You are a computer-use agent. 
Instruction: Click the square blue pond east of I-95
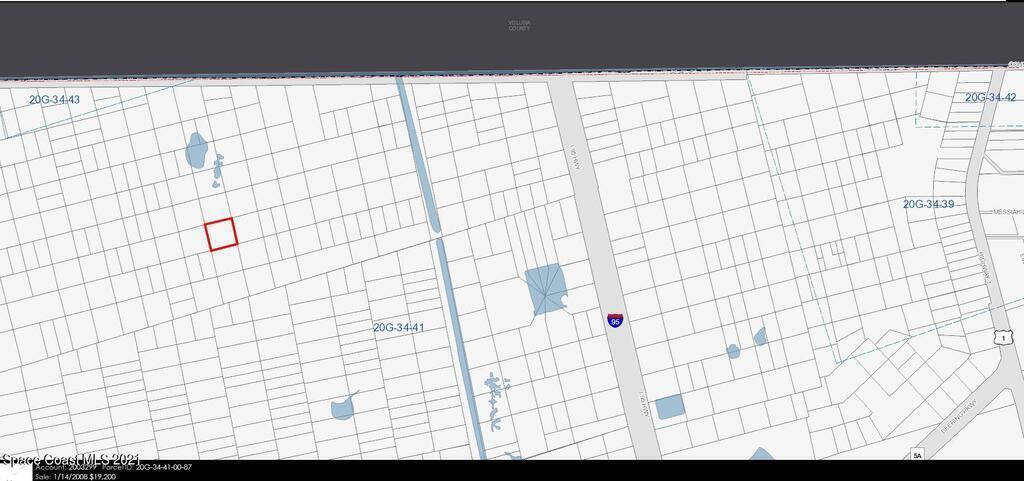pyautogui.click(x=670, y=406)
